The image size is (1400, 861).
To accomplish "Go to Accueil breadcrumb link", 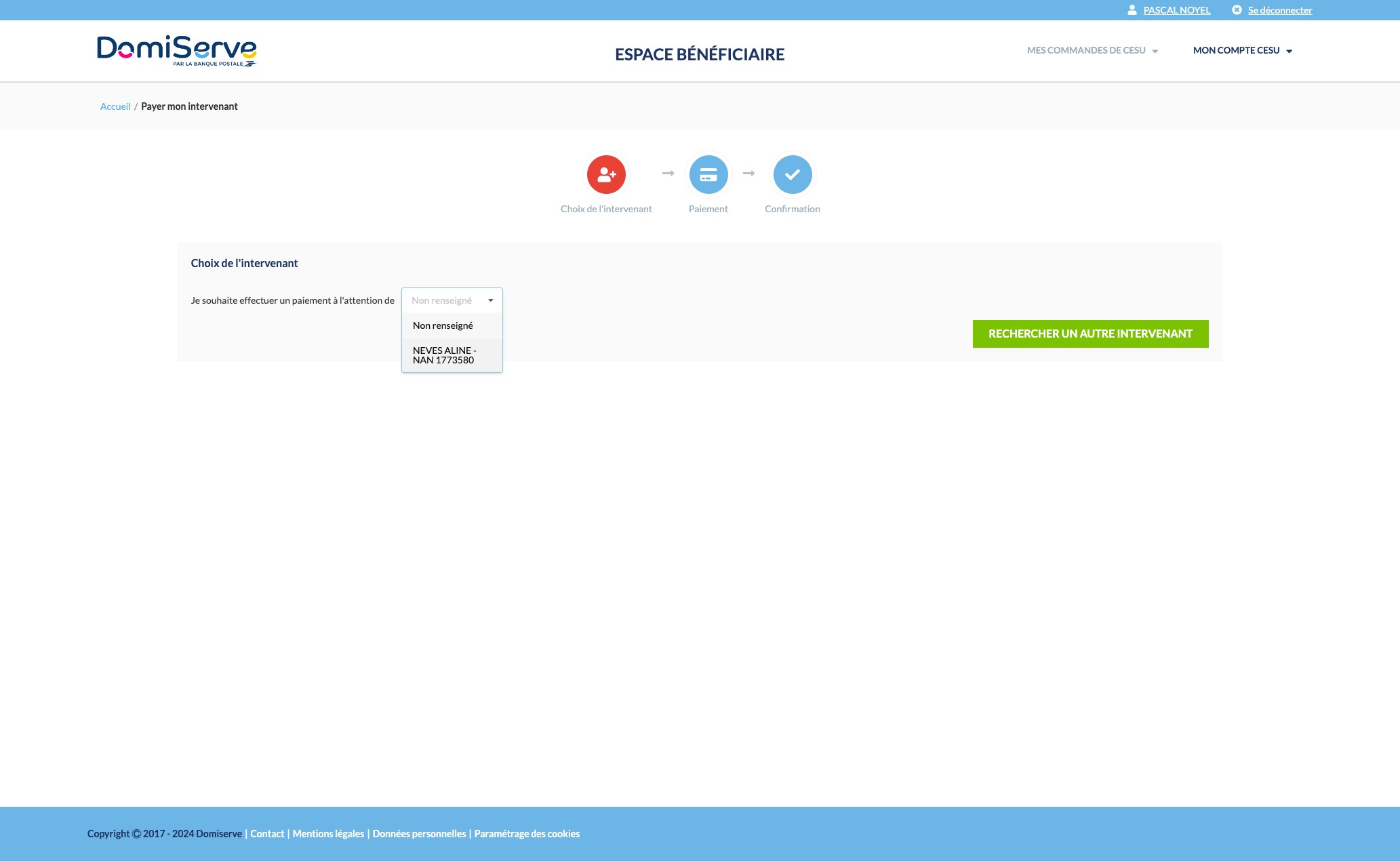I will (115, 106).
